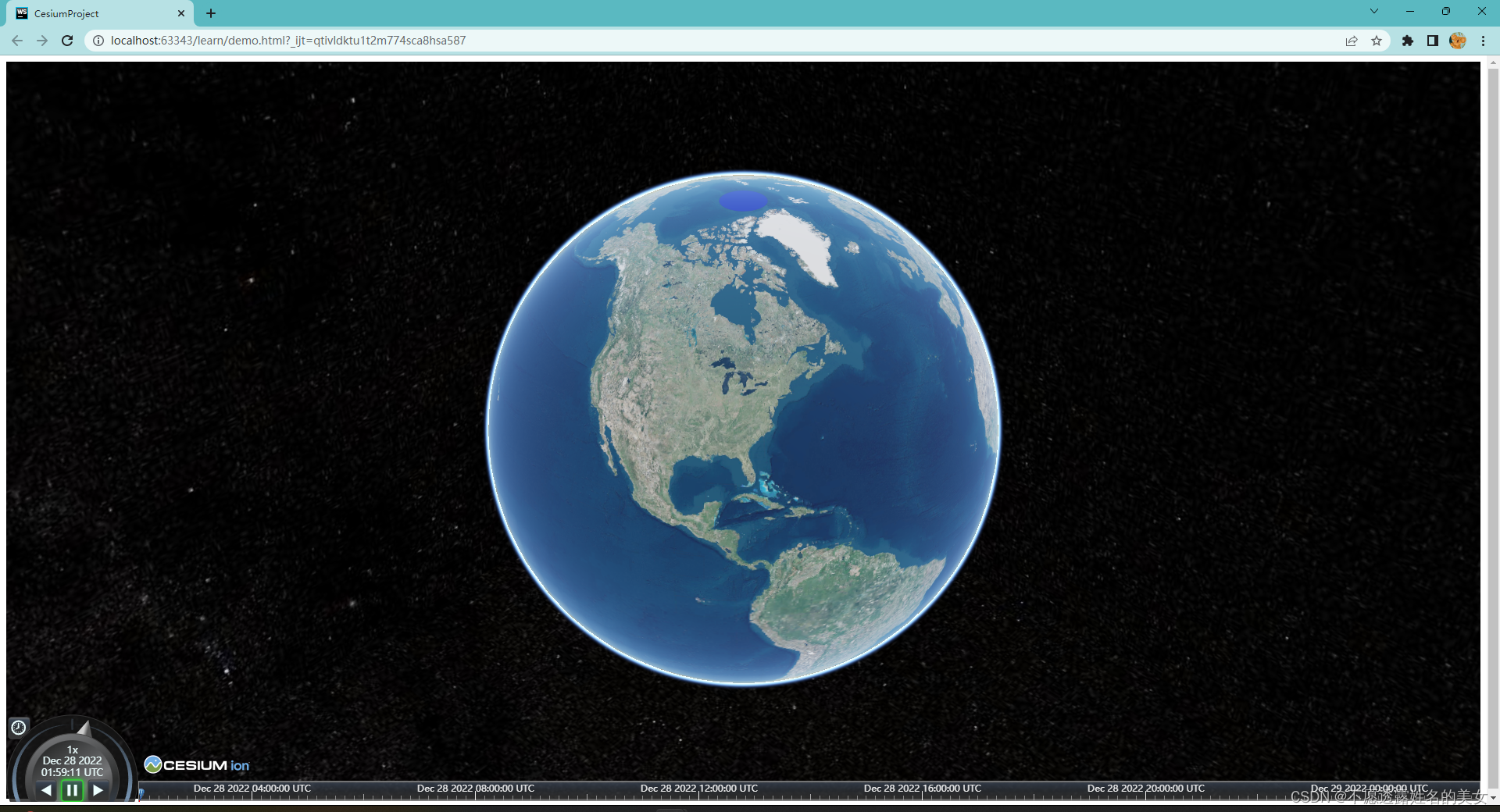Go forward in browser history
This screenshot has height=812, width=1500.
point(42,41)
